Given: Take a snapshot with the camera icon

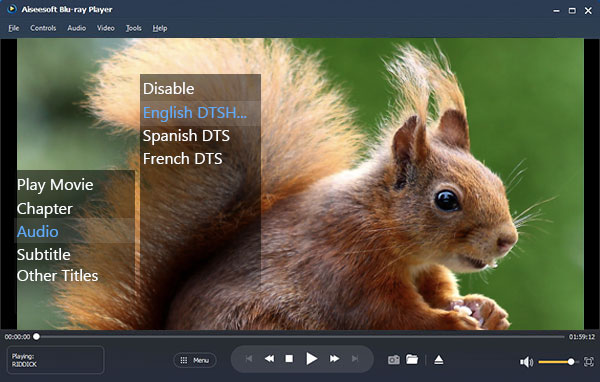Looking at the screenshot, I should point(394,360).
